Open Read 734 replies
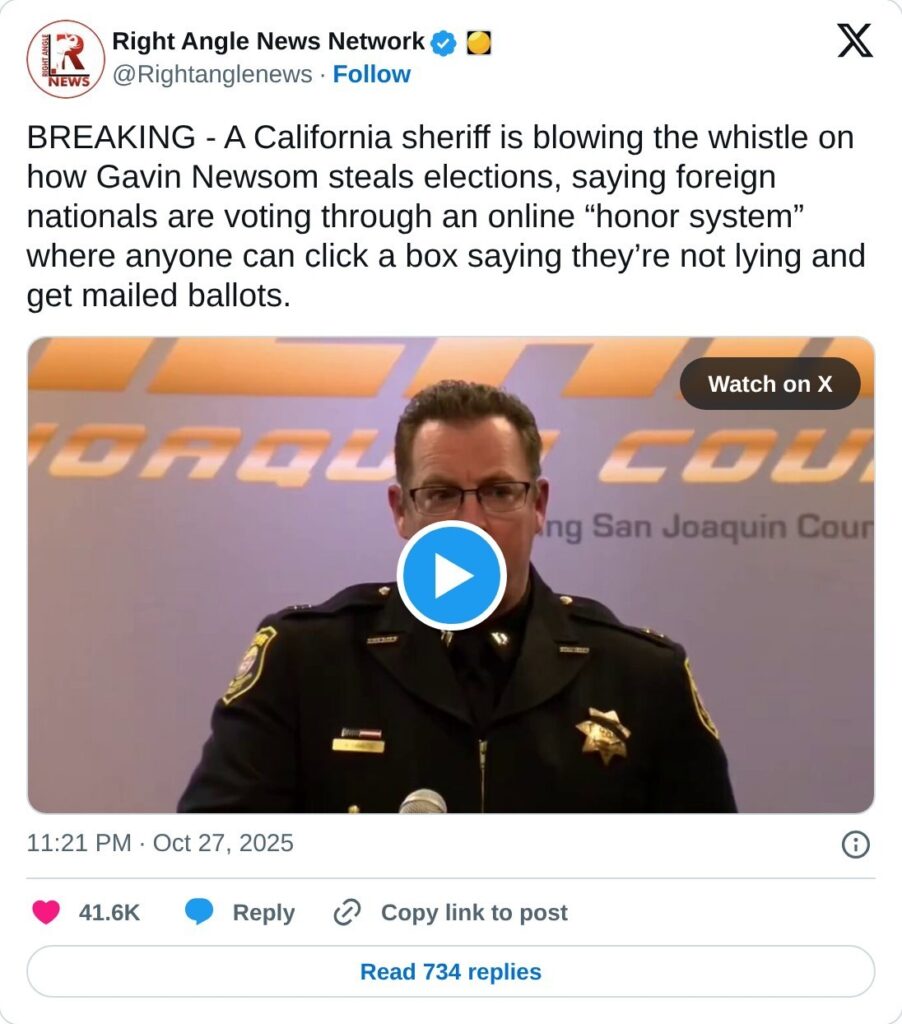 (450, 972)
